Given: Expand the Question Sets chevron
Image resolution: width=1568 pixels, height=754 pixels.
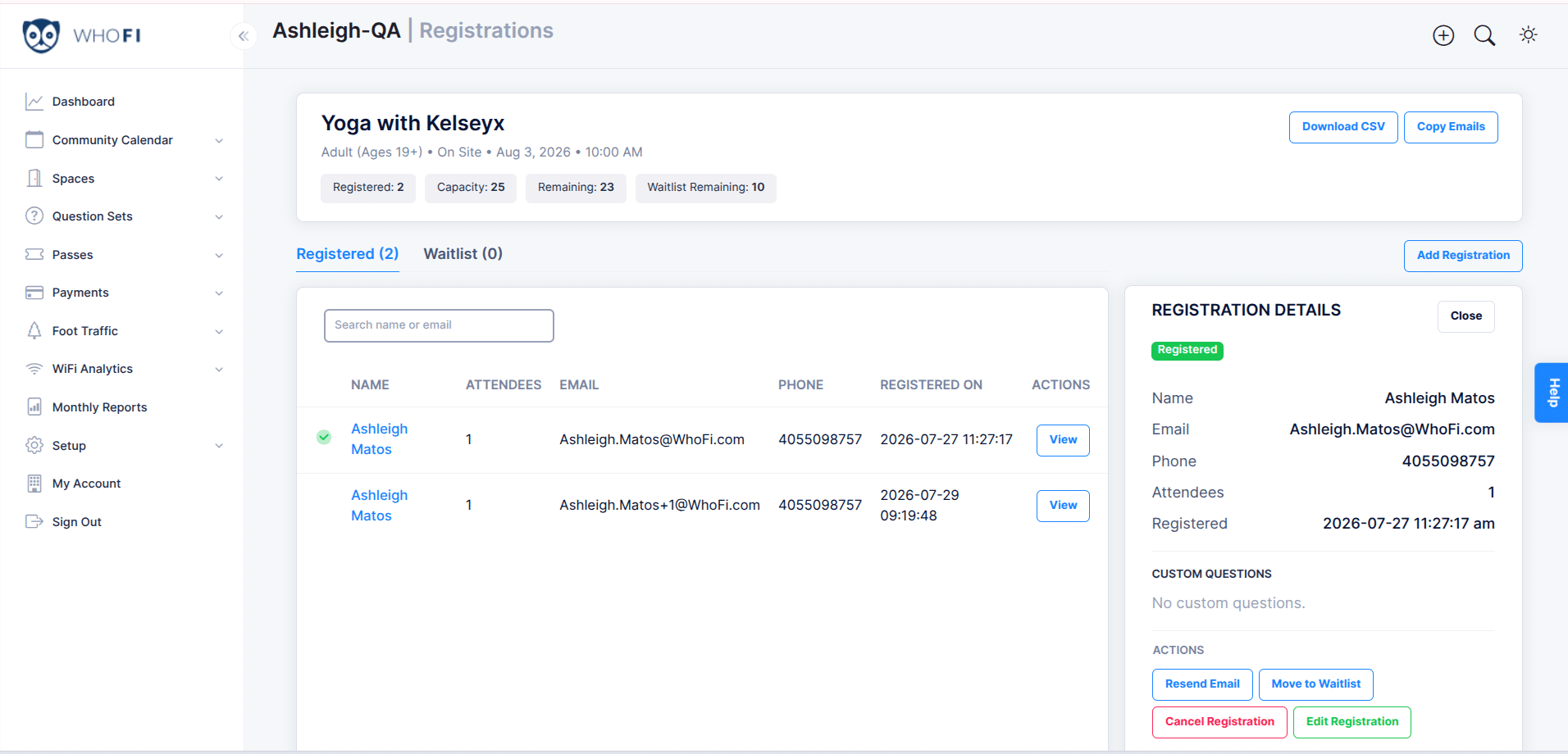Looking at the screenshot, I should (219, 217).
